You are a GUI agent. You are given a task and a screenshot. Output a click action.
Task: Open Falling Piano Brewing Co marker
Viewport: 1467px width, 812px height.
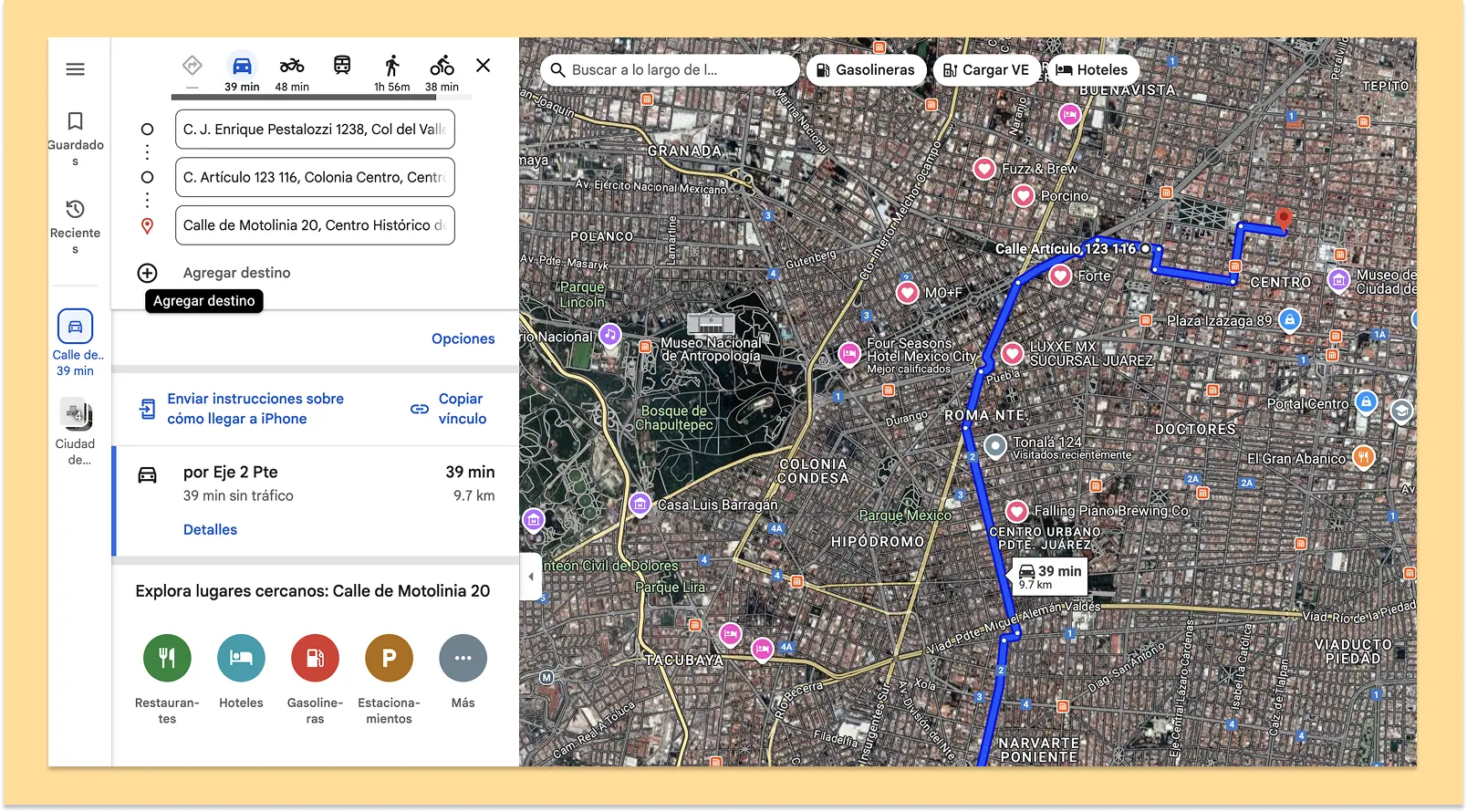1016,512
